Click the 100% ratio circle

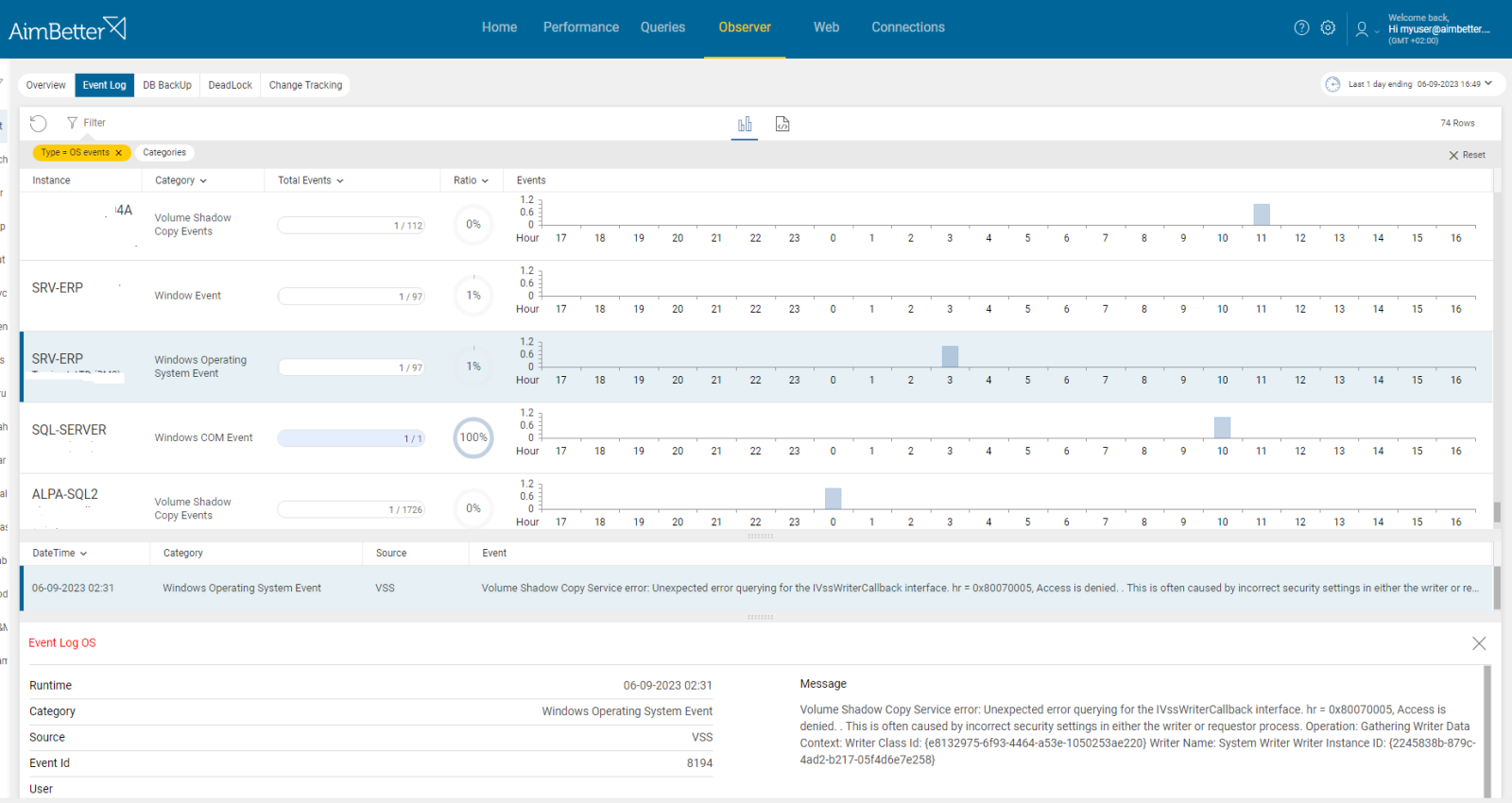[473, 438]
